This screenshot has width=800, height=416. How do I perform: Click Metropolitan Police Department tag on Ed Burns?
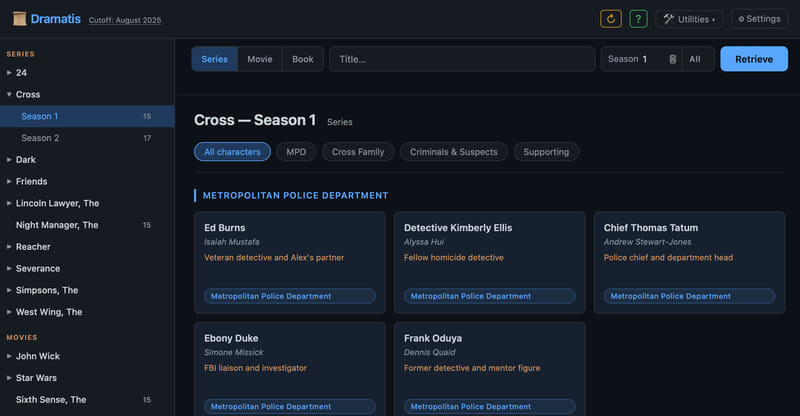290,296
